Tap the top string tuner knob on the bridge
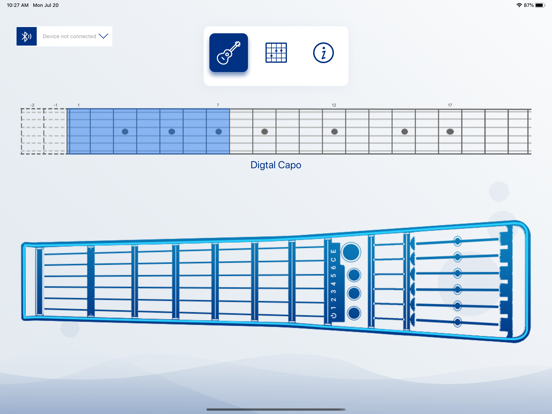Image resolution: width=552 pixels, height=414 pixels. coord(457,241)
